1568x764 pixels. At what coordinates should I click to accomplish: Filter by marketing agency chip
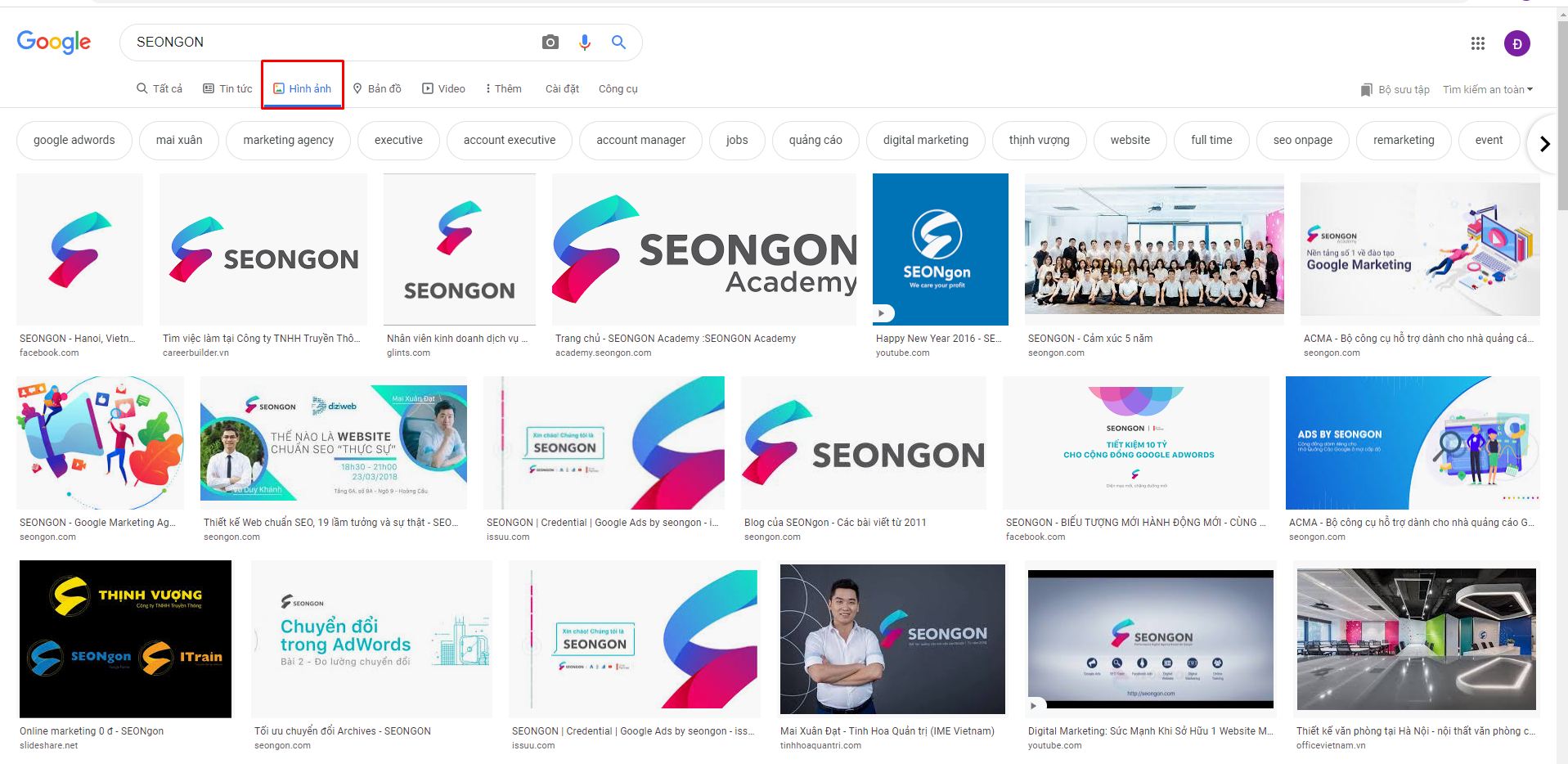[x=289, y=140]
